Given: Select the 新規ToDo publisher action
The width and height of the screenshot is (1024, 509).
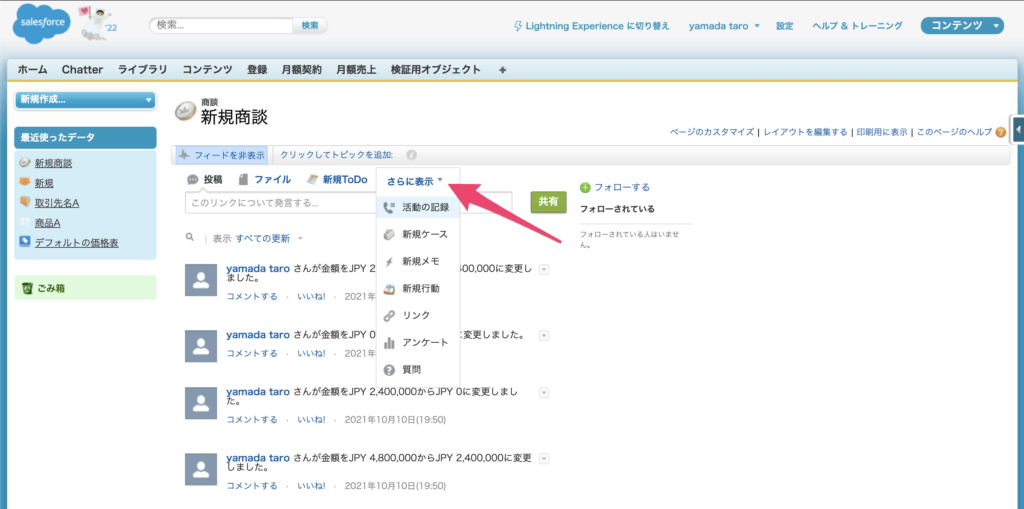Looking at the screenshot, I should [x=337, y=180].
